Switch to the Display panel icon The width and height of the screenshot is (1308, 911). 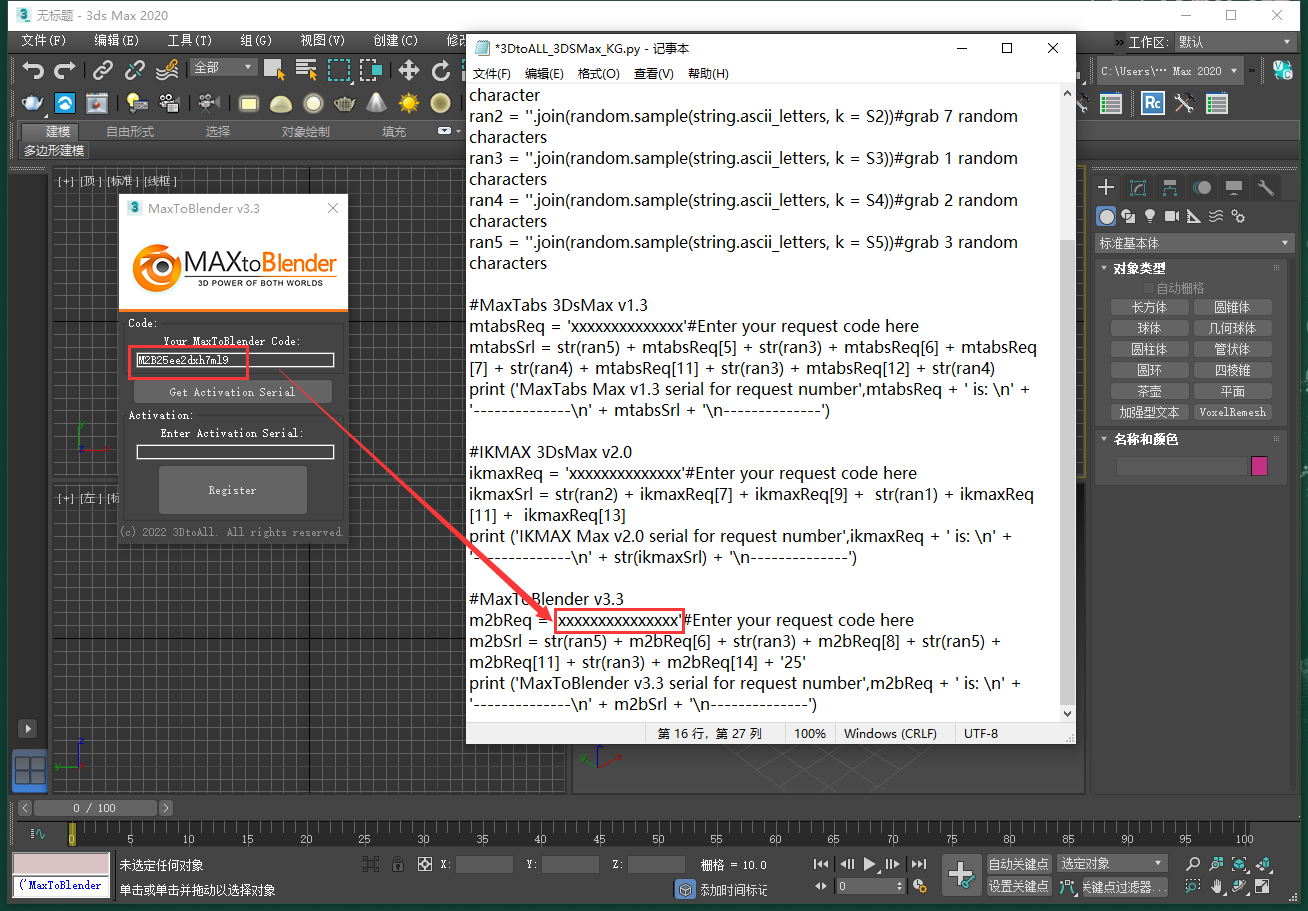[x=1234, y=188]
